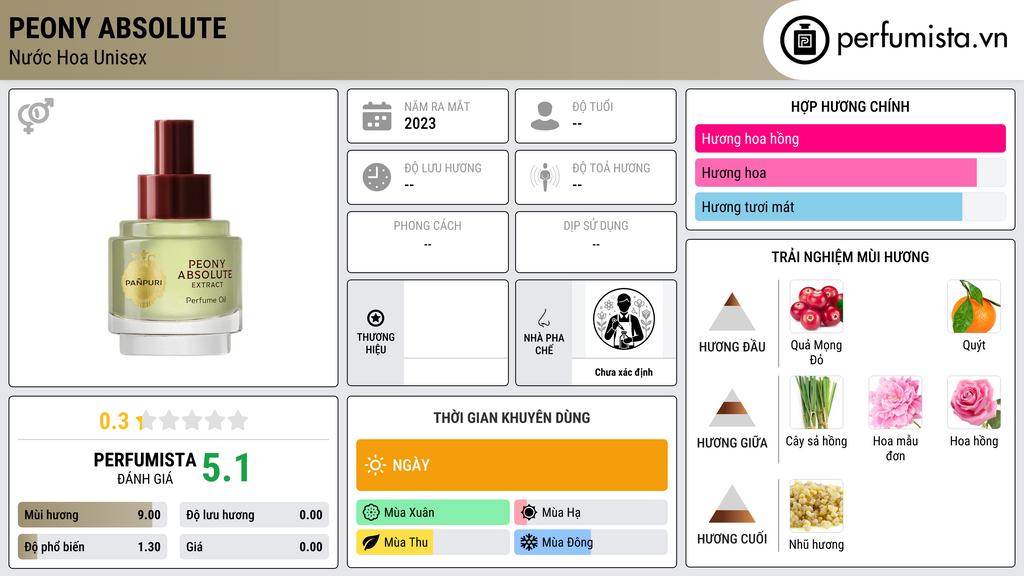This screenshot has width=1024, height=576.
Task: Click the unisex gender symbol icon
Action: (x=36, y=116)
